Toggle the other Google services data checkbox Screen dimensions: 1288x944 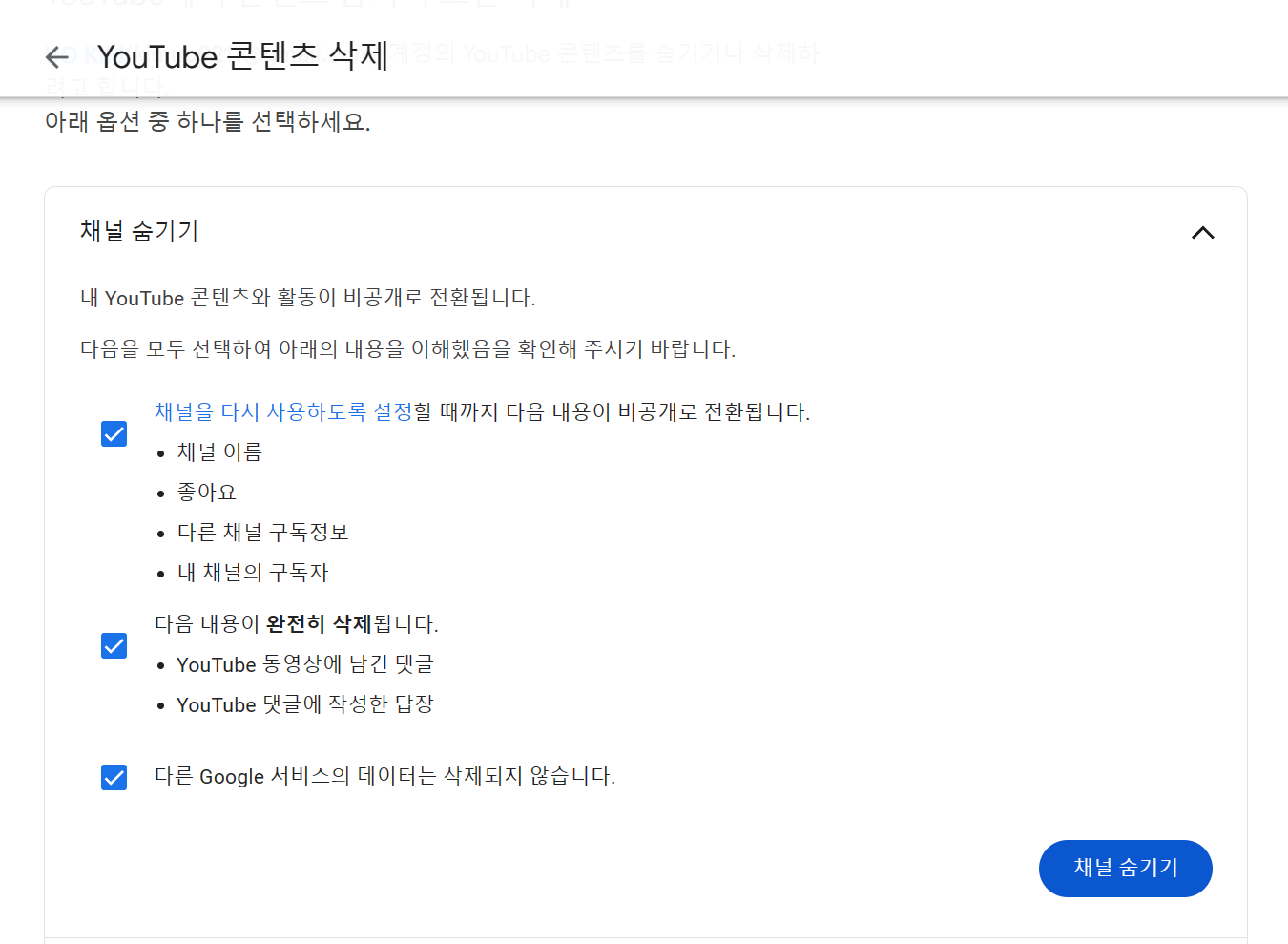coord(114,777)
